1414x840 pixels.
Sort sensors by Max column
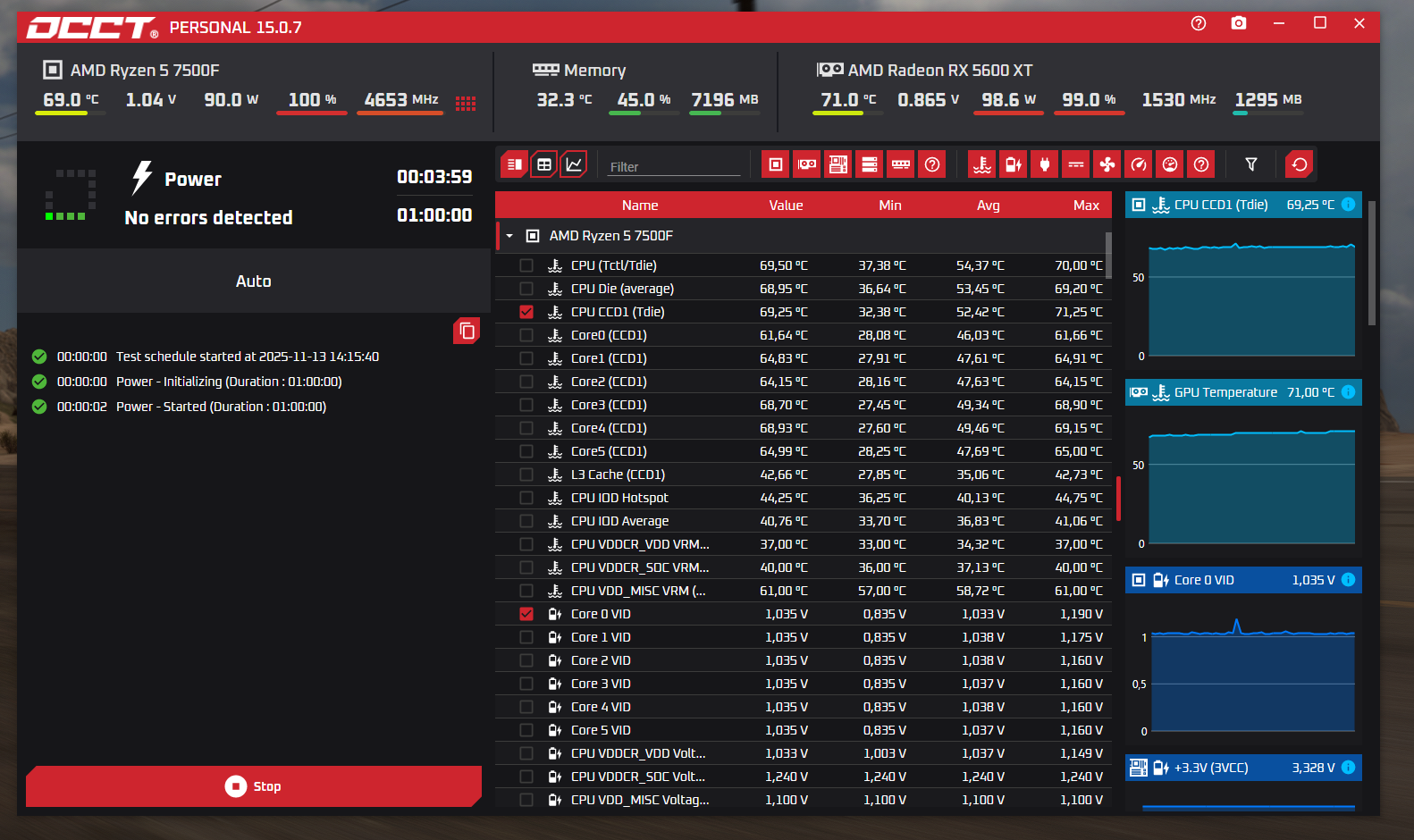click(x=1087, y=206)
